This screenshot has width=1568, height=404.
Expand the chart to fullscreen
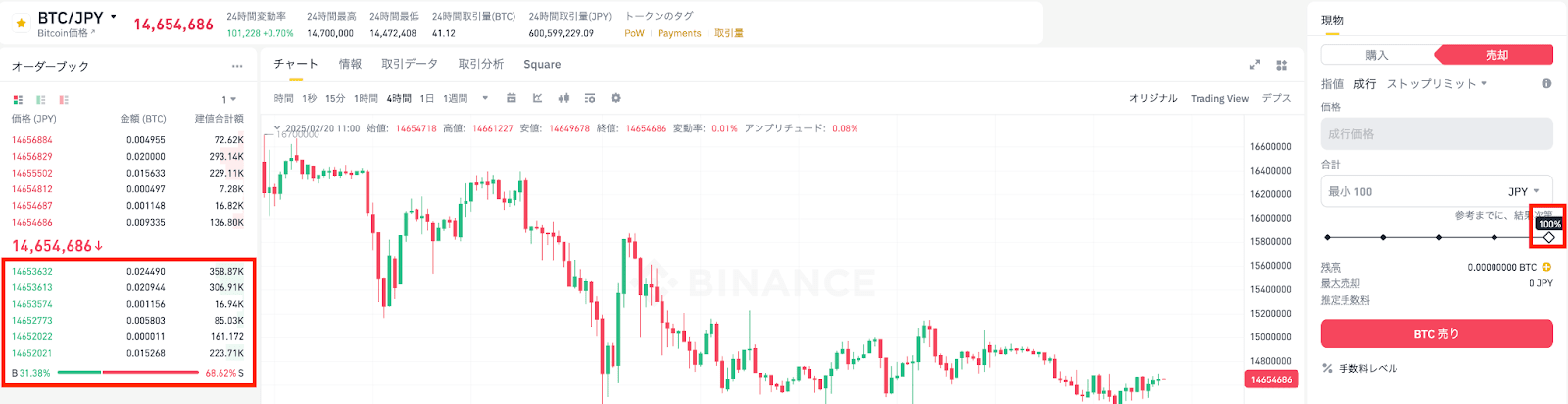[x=1254, y=65]
